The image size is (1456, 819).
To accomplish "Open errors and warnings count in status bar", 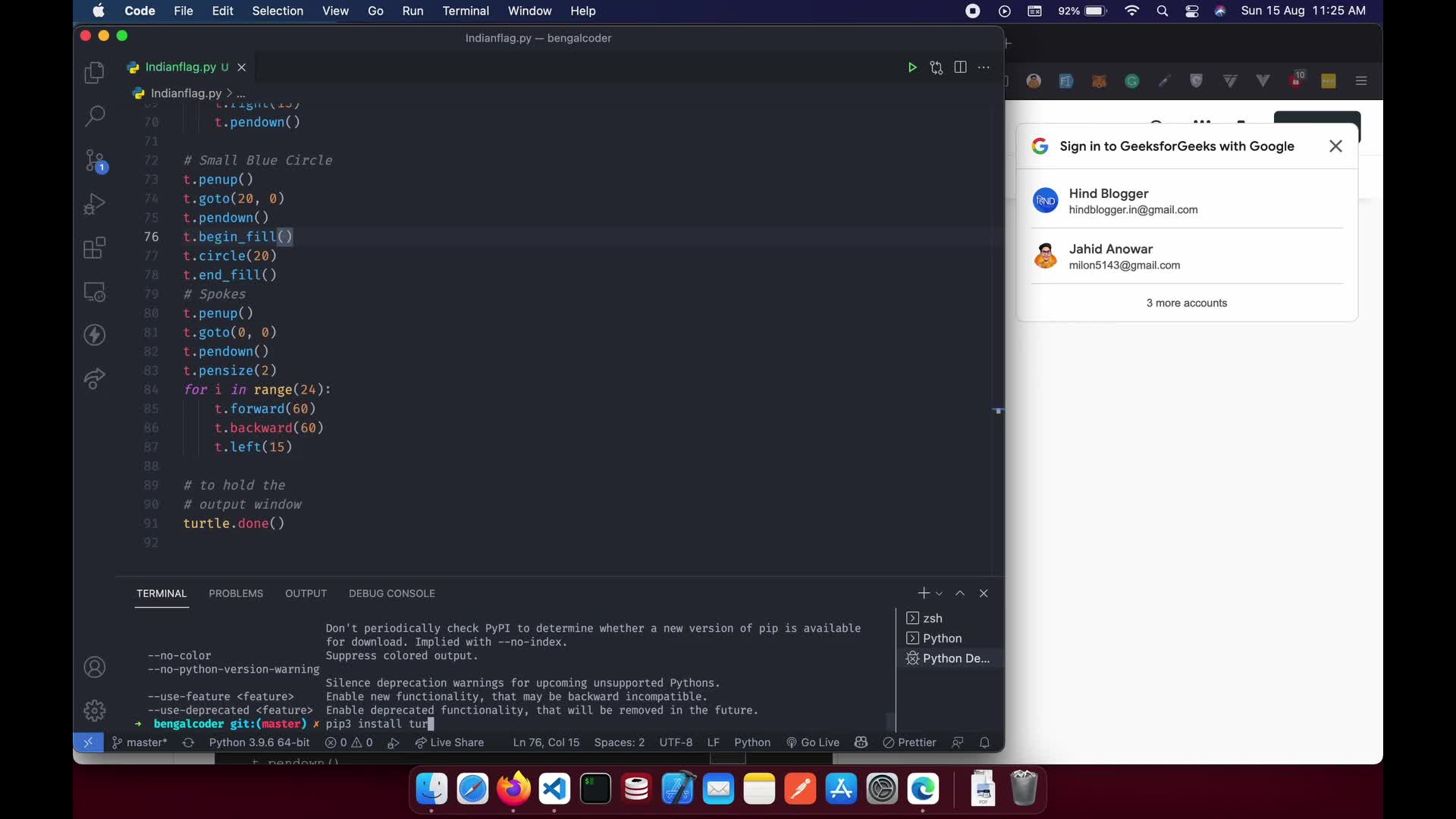I will (349, 742).
